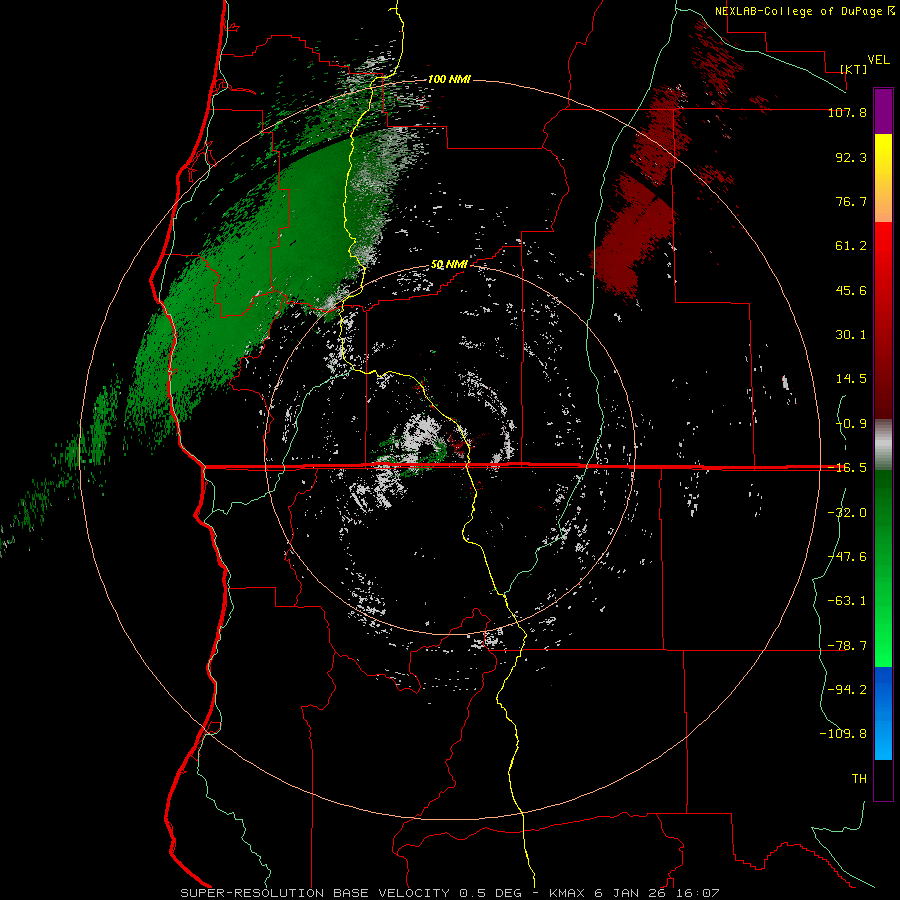The height and width of the screenshot is (900, 900).
Task: Click the 76.7 legend value
Action: (x=851, y=201)
